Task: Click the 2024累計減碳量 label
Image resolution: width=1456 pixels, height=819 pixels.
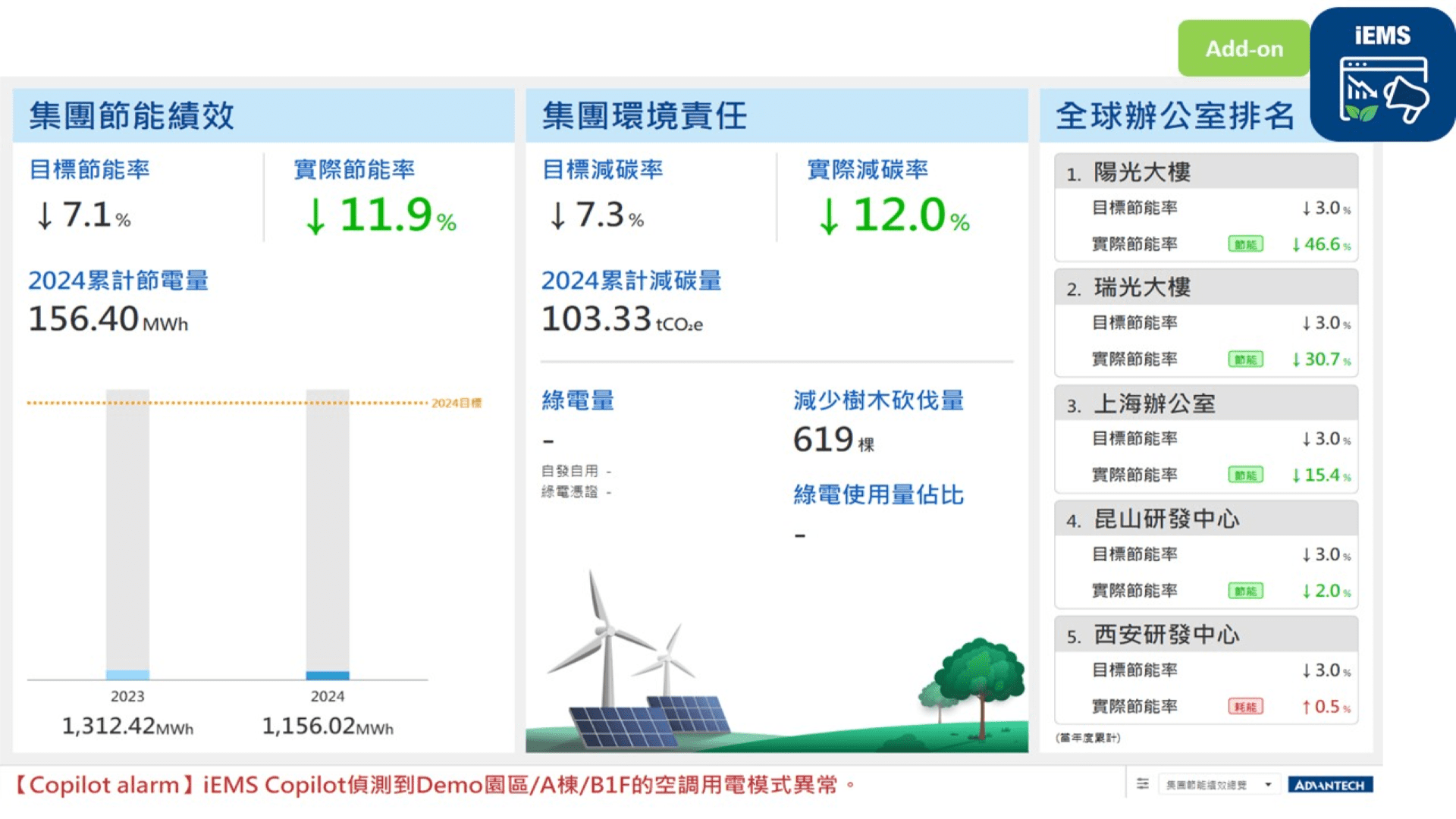Action: click(x=632, y=281)
